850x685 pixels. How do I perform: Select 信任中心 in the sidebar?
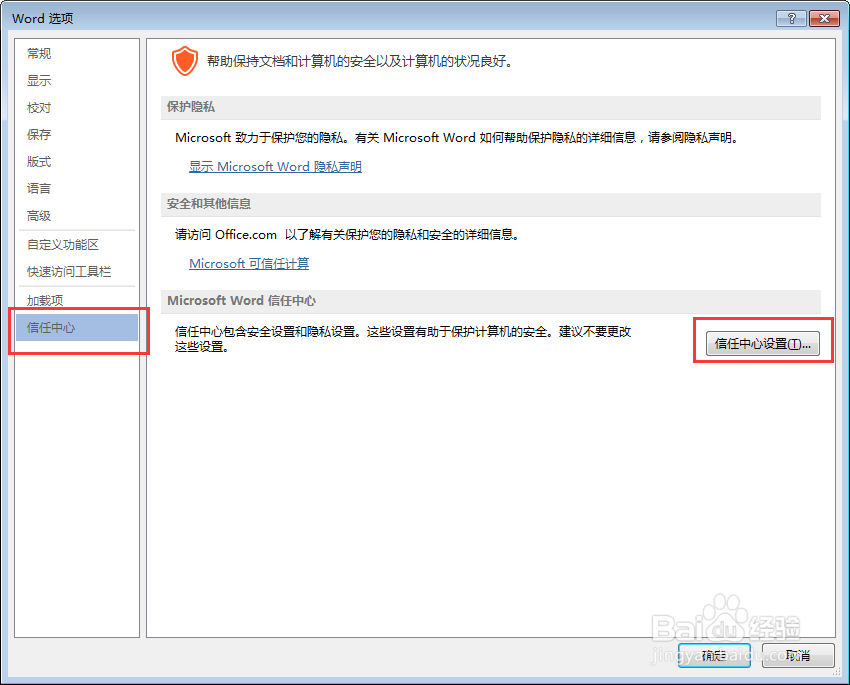(76, 327)
